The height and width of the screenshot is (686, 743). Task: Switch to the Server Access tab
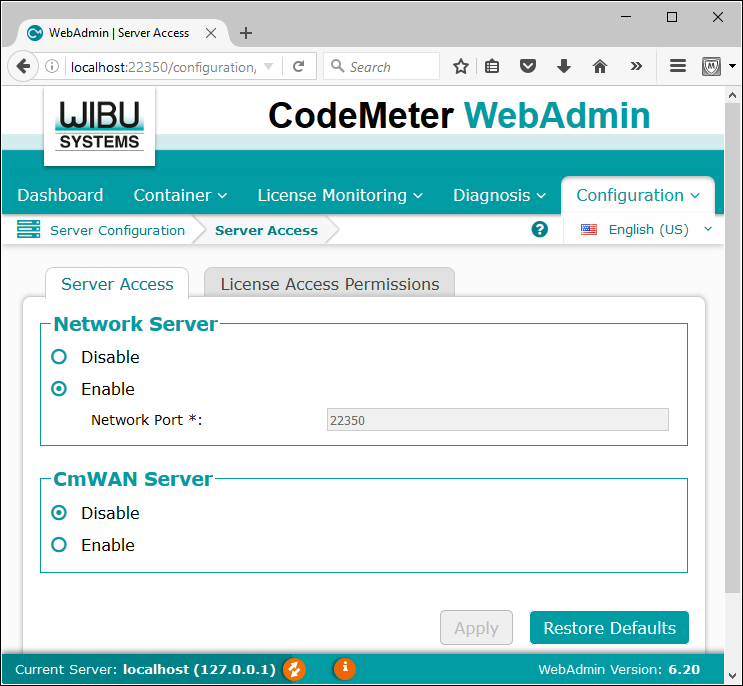117,284
